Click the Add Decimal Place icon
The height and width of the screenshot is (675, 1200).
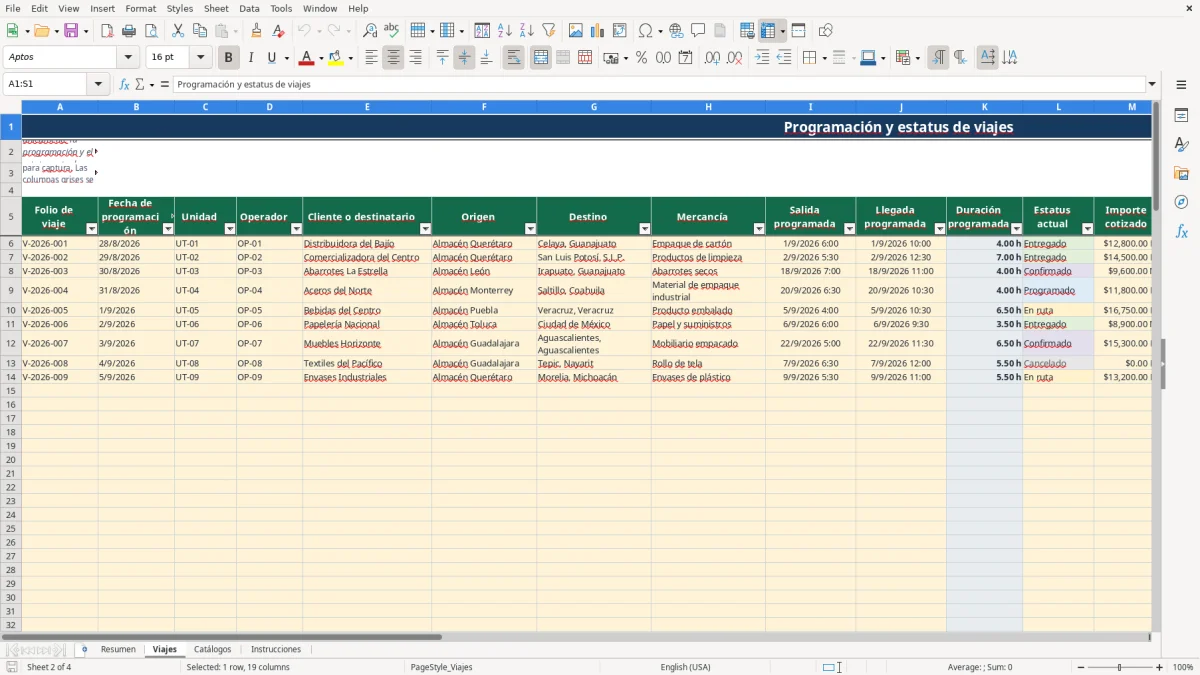[x=713, y=58]
